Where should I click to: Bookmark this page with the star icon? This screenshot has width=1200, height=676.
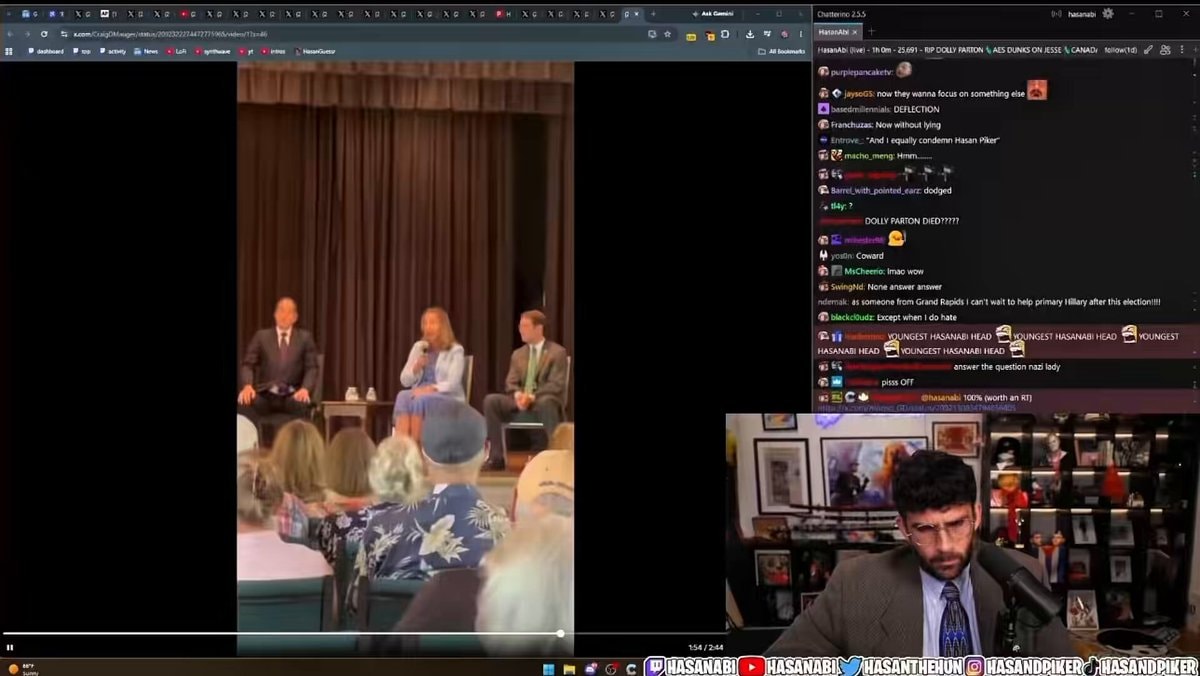pyautogui.click(x=667, y=33)
